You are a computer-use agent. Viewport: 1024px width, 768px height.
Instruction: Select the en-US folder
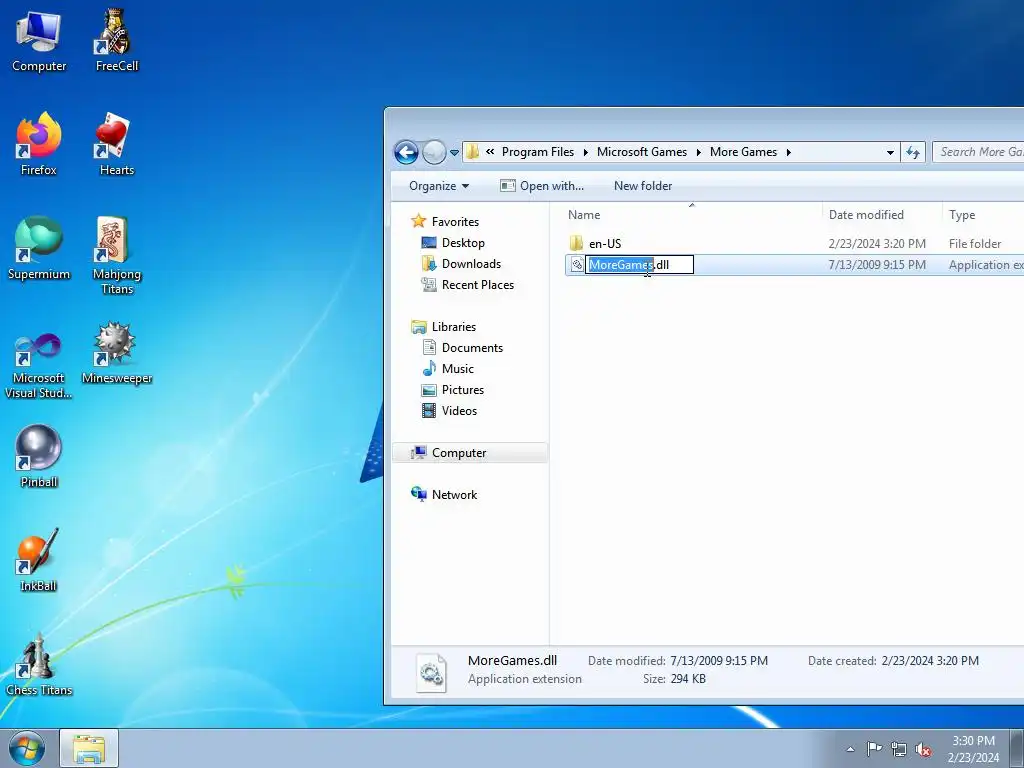click(605, 244)
